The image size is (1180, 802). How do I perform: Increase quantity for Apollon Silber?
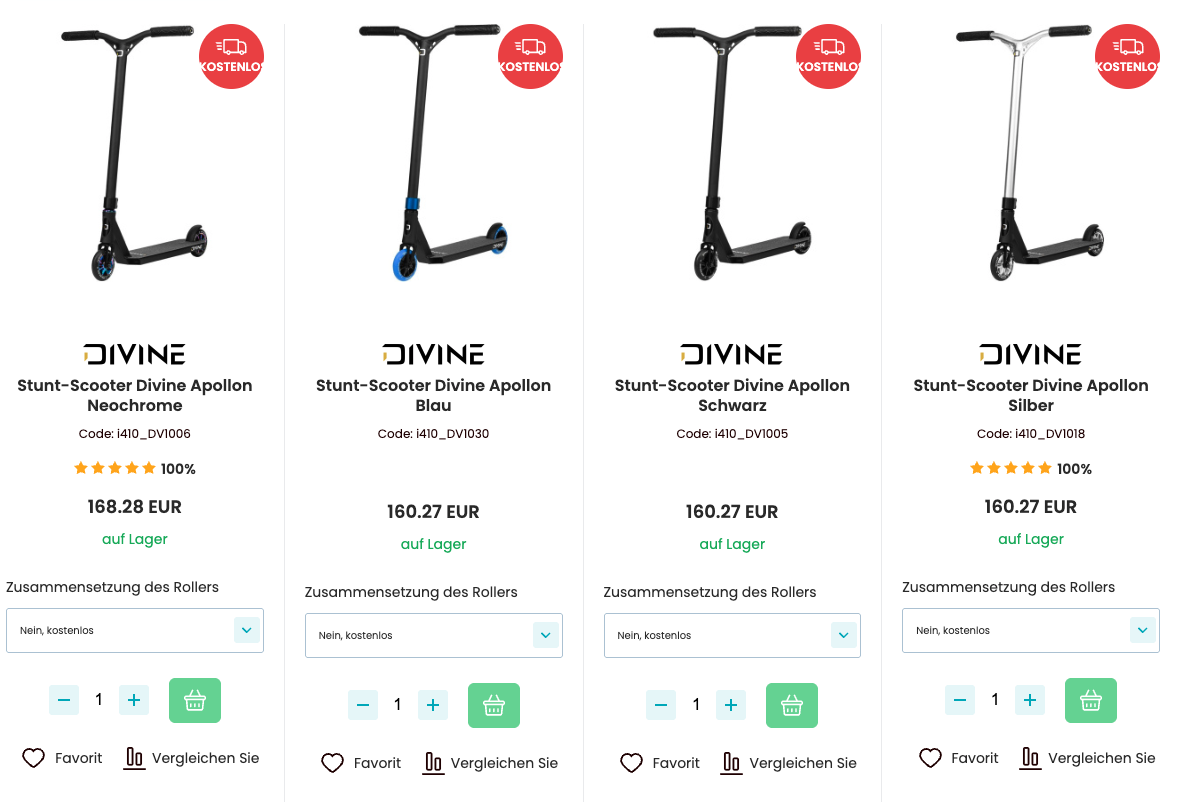1030,700
